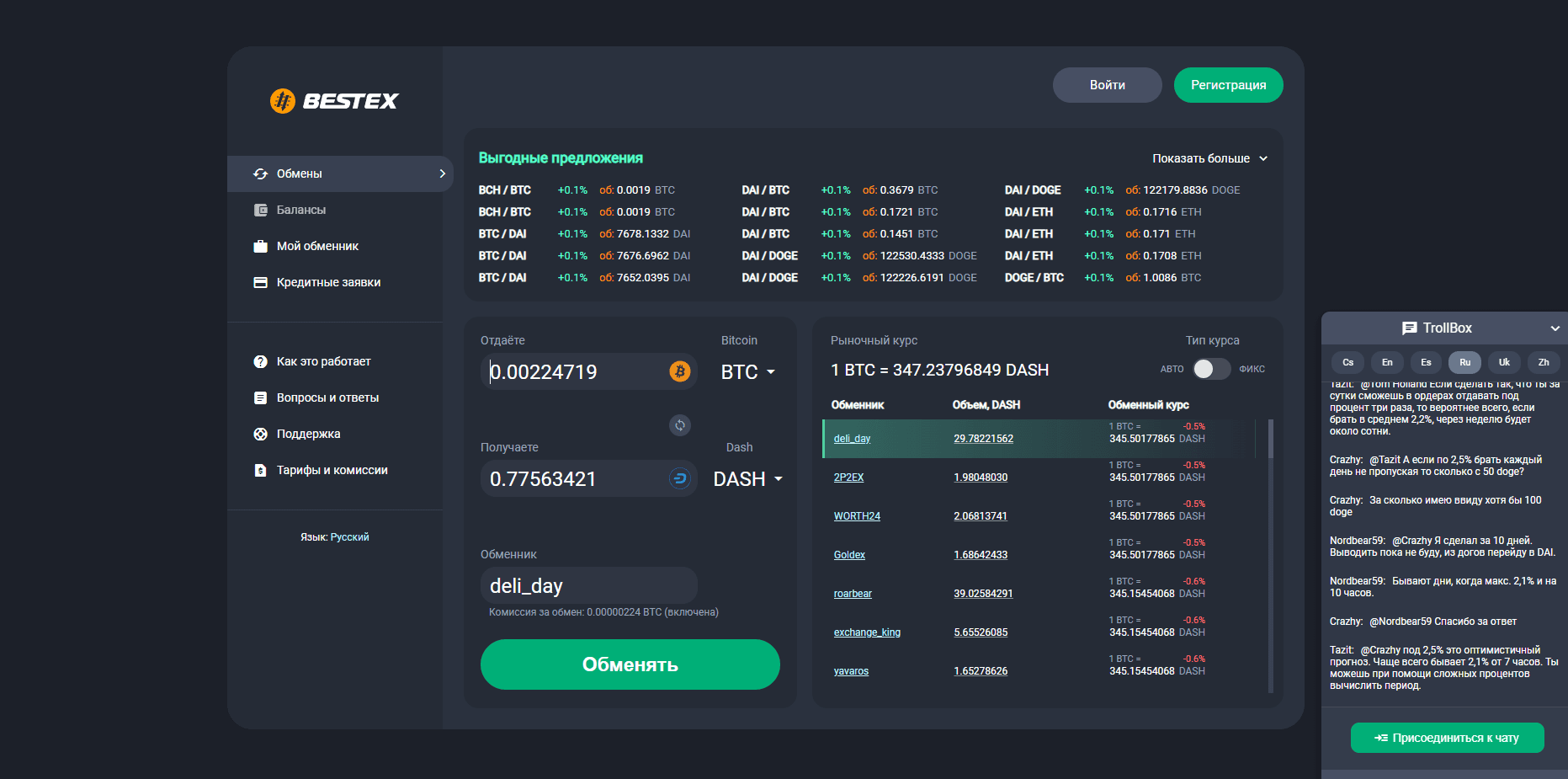Open the BTC currency dropdown
This screenshot has height=779, width=1568.
(748, 371)
